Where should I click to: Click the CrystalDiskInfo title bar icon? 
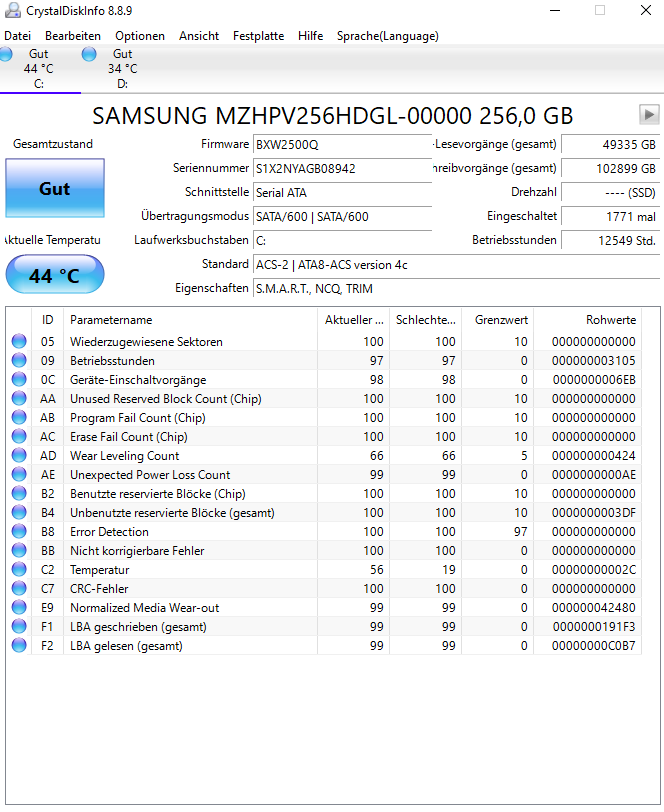point(12,10)
